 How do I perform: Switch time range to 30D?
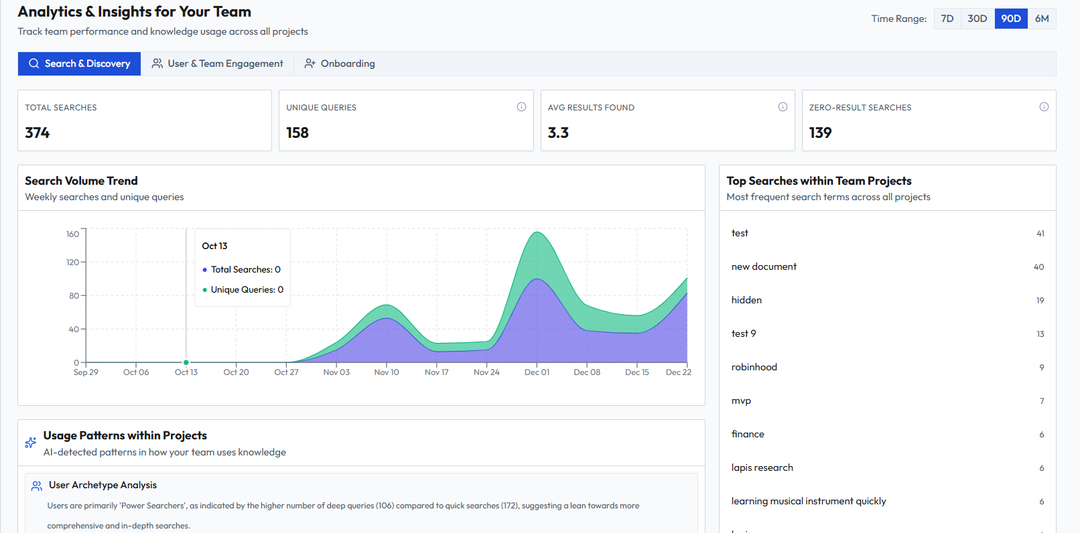point(977,19)
